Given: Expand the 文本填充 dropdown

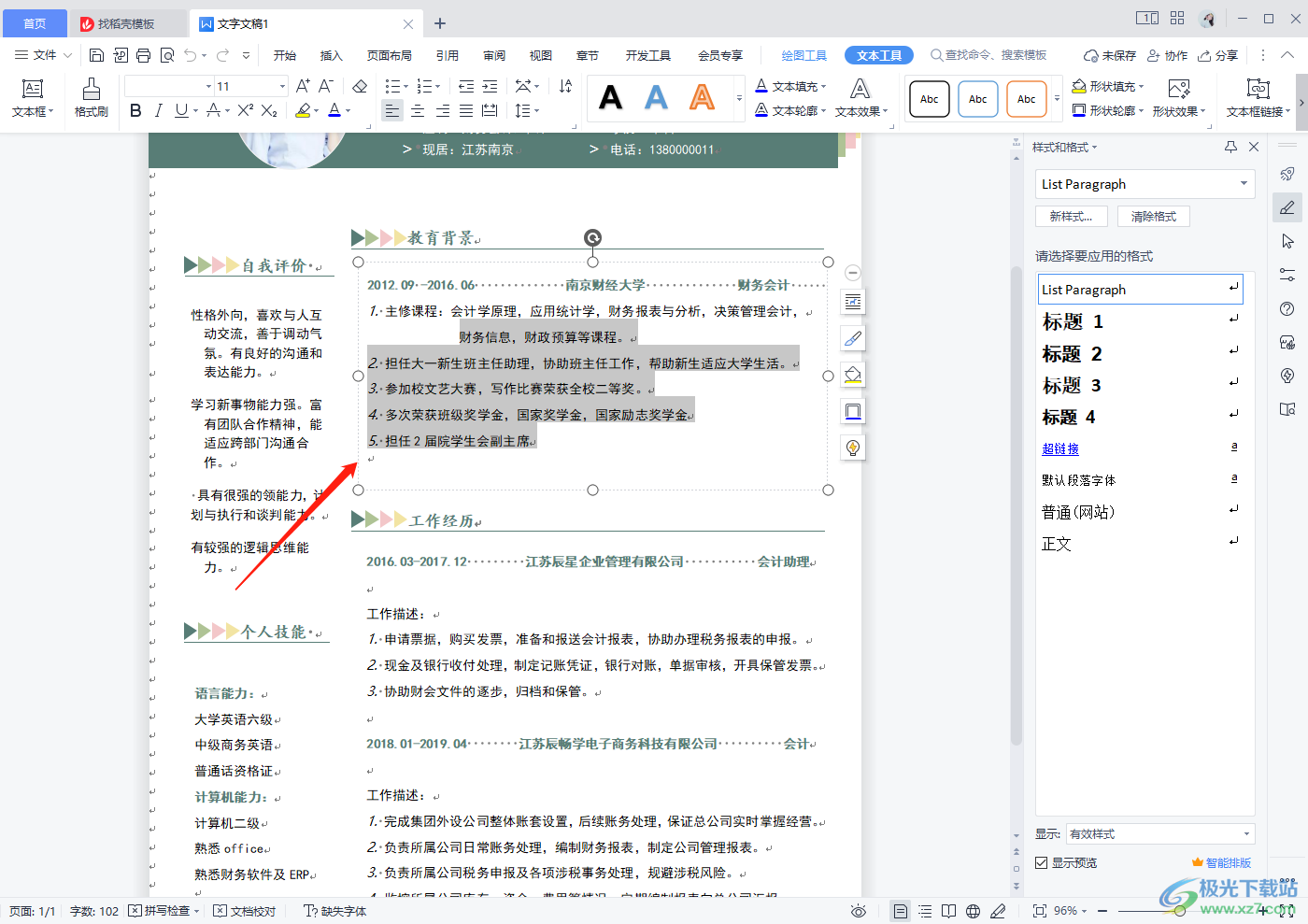Looking at the screenshot, I should coord(823,87).
